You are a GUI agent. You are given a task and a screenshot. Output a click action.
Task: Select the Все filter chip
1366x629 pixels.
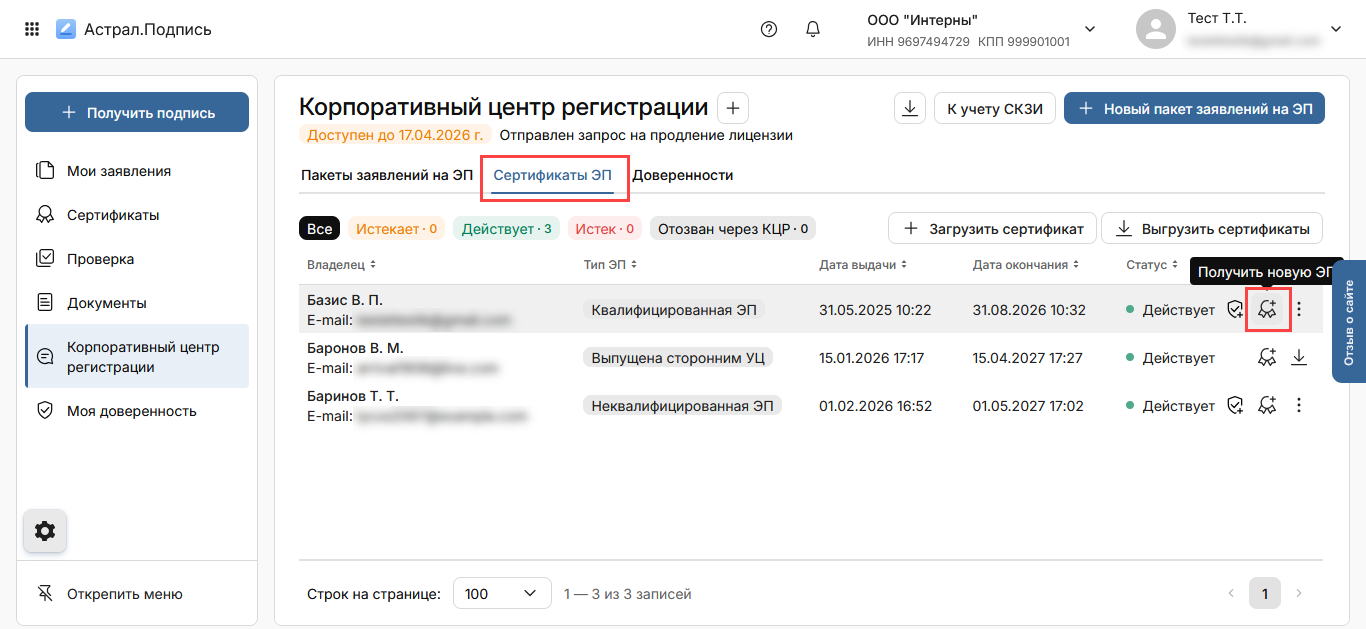click(319, 229)
